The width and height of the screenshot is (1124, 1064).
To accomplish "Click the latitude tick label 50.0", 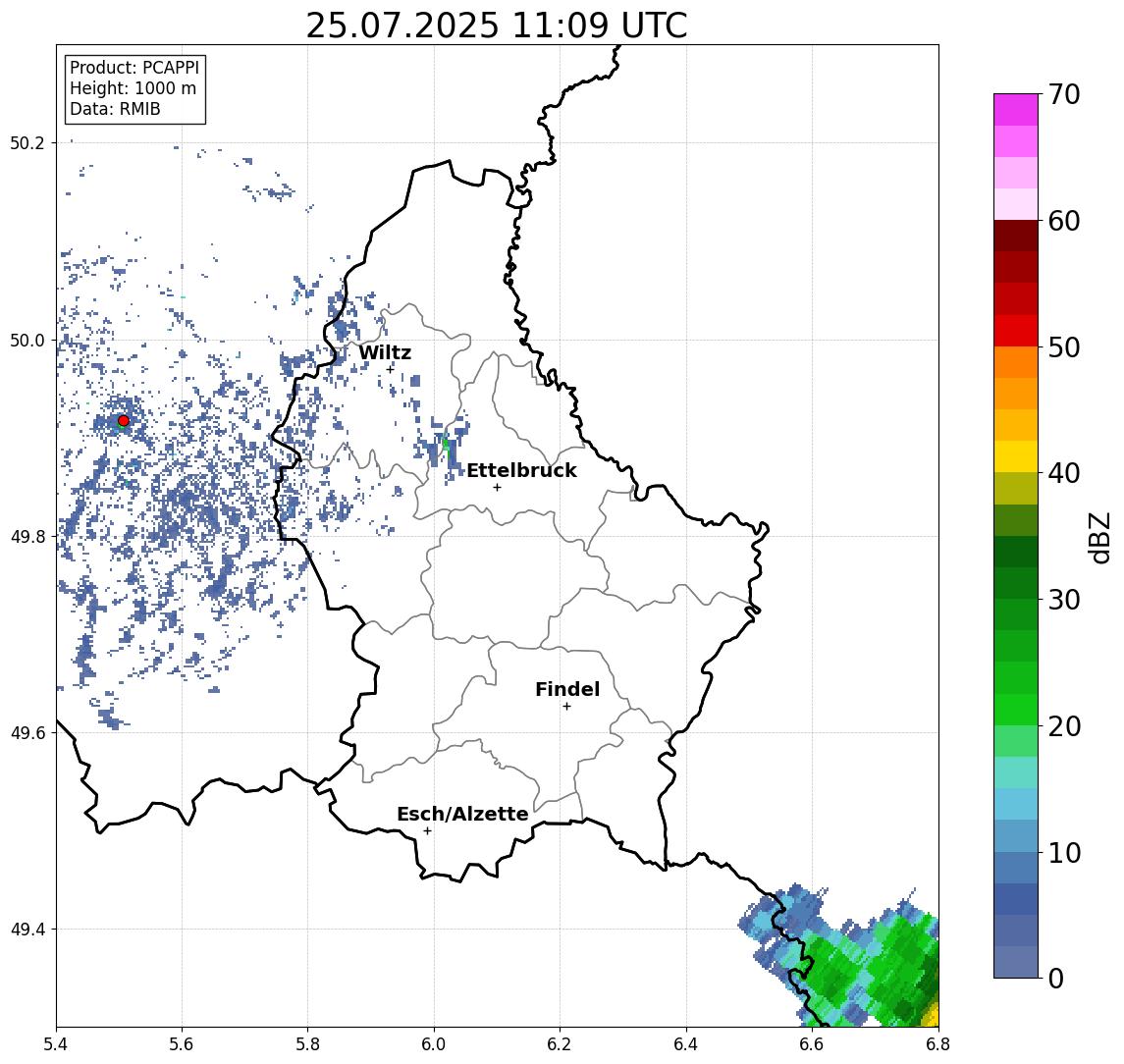I will pos(27,340).
